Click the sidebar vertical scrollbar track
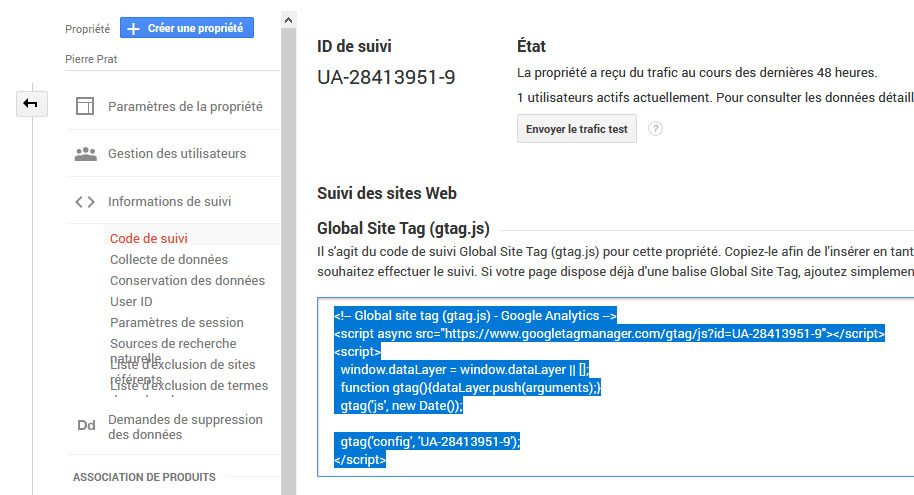Image resolution: width=914 pixels, height=495 pixels. pos(288,262)
